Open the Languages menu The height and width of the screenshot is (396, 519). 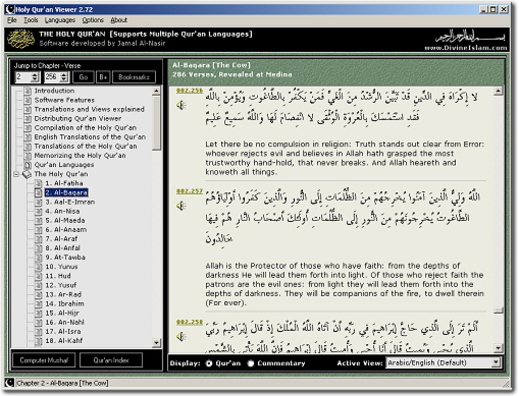point(60,20)
